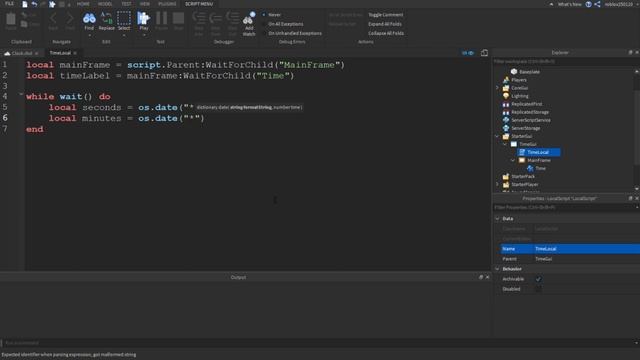
Task: Go Back using the Navigate arrow
Action: click(53, 19)
